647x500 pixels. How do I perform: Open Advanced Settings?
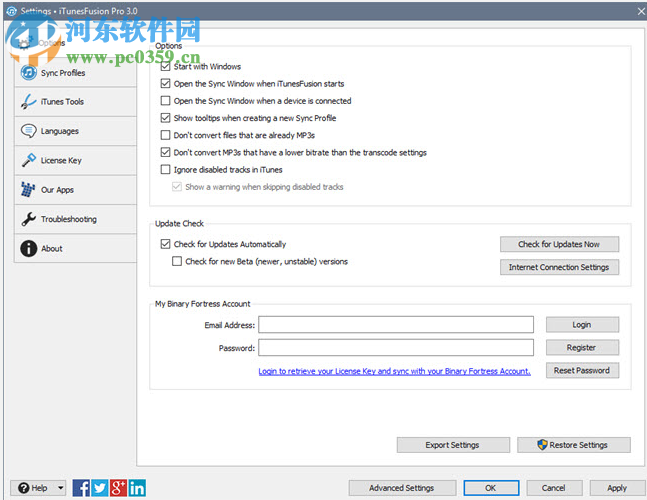[x=402, y=488]
